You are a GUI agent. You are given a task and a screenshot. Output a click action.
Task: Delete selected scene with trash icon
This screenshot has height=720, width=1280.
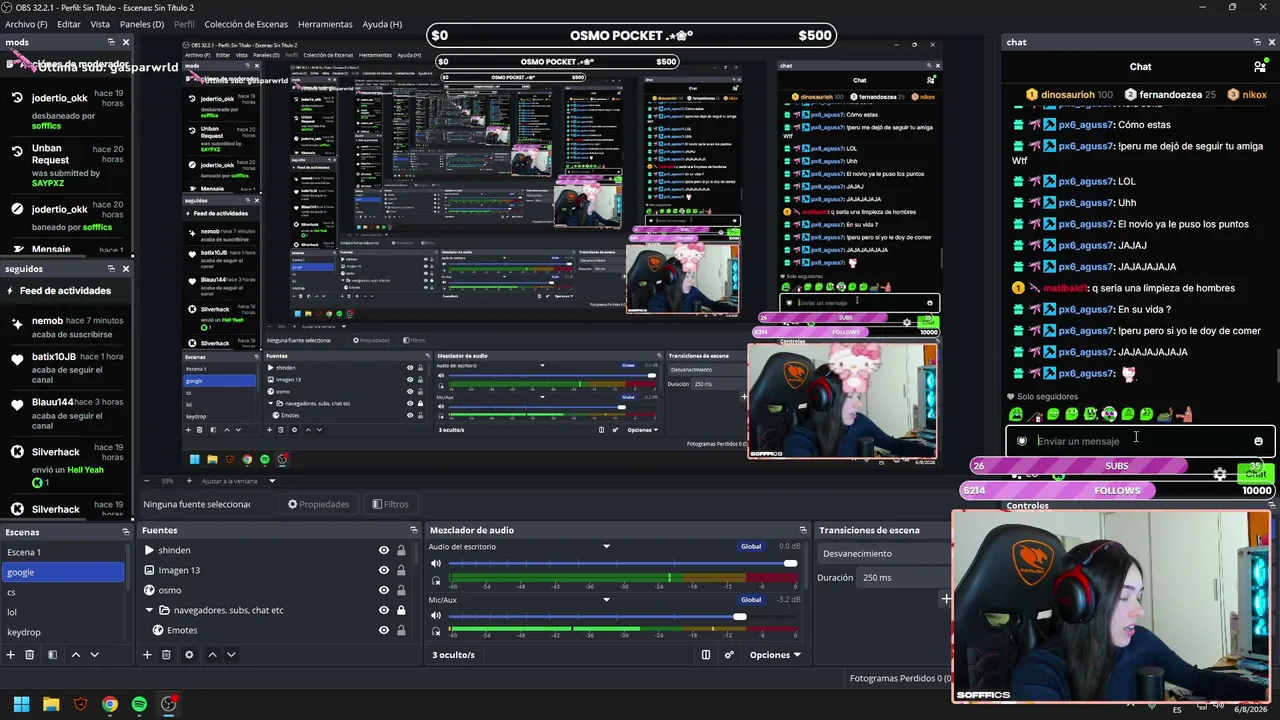30,655
